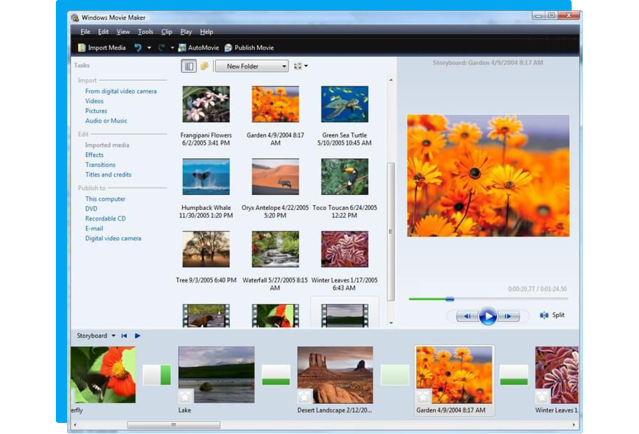
Task: Publish to DVD
Action: (x=91, y=209)
